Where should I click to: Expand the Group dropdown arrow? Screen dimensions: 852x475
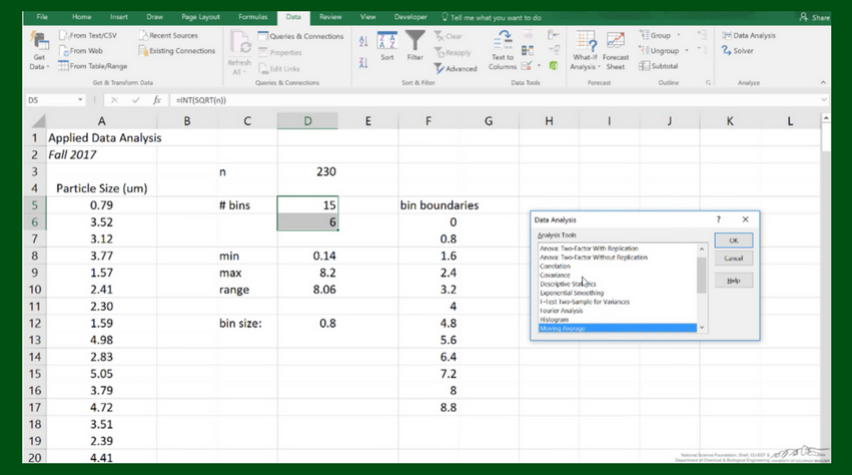[x=679, y=35]
